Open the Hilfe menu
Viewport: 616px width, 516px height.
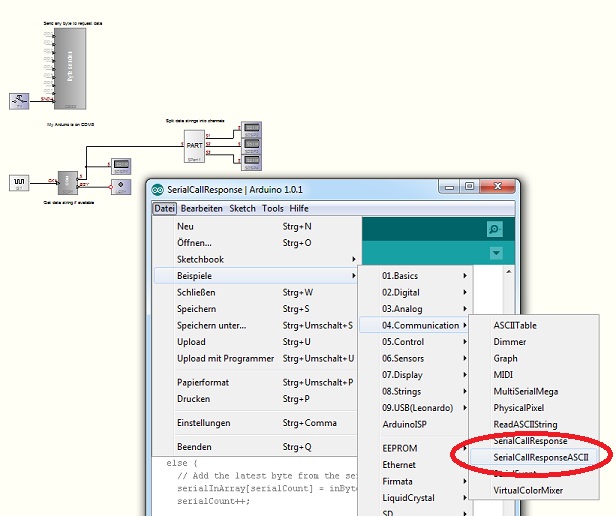(299, 208)
